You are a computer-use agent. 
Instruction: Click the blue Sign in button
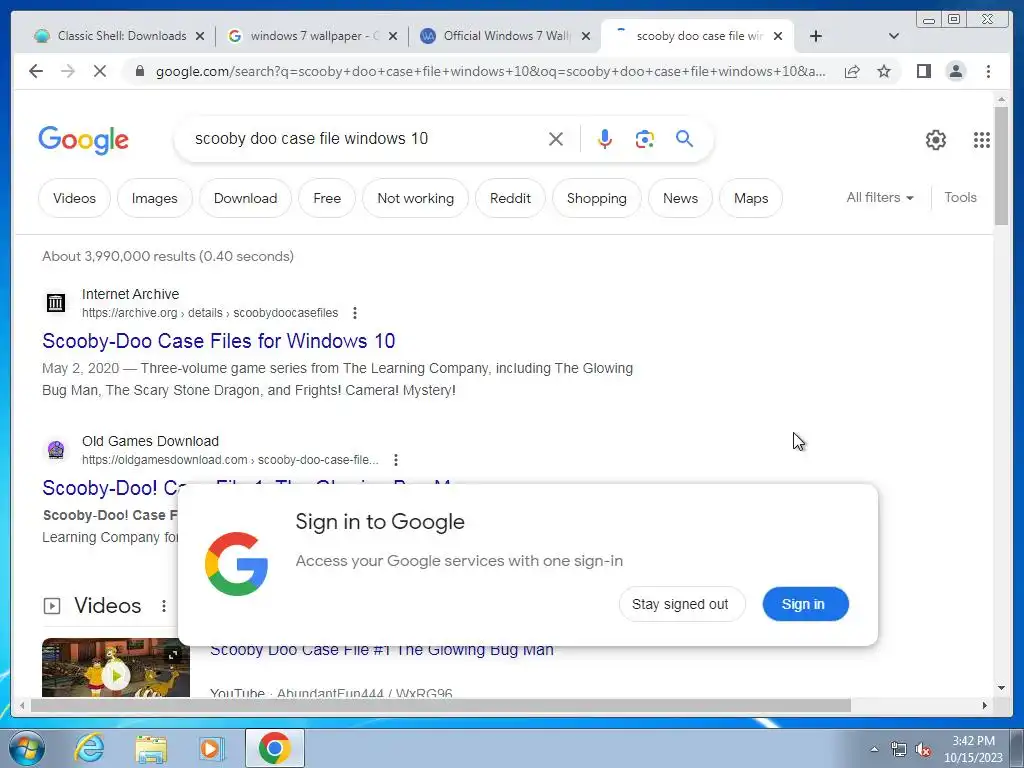[x=805, y=604]
